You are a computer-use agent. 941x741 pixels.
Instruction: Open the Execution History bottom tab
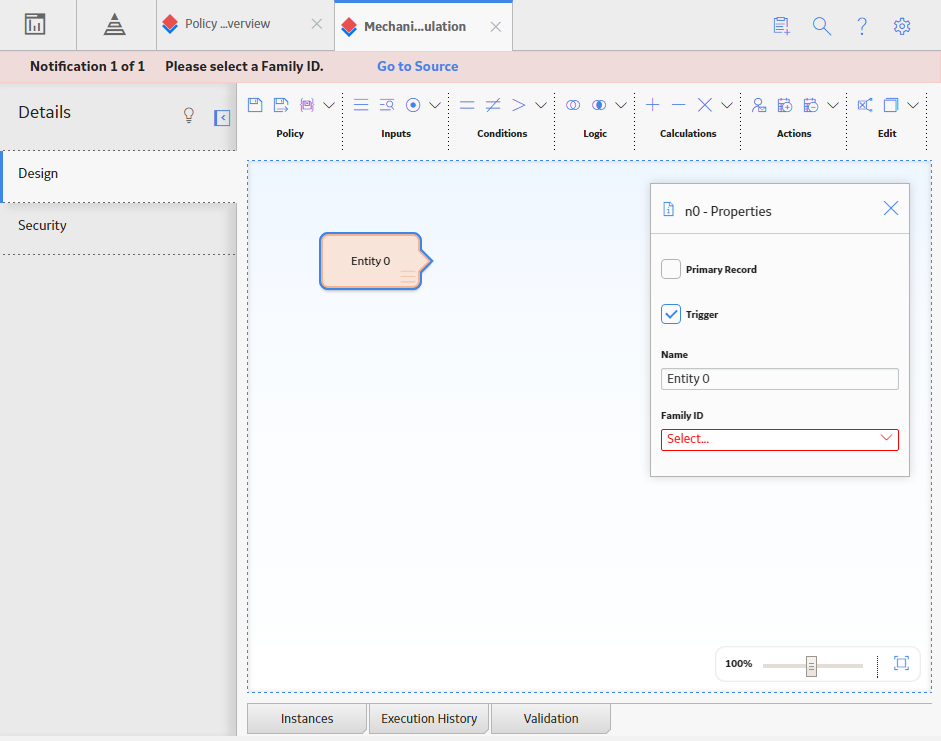(x=429, y=718)
